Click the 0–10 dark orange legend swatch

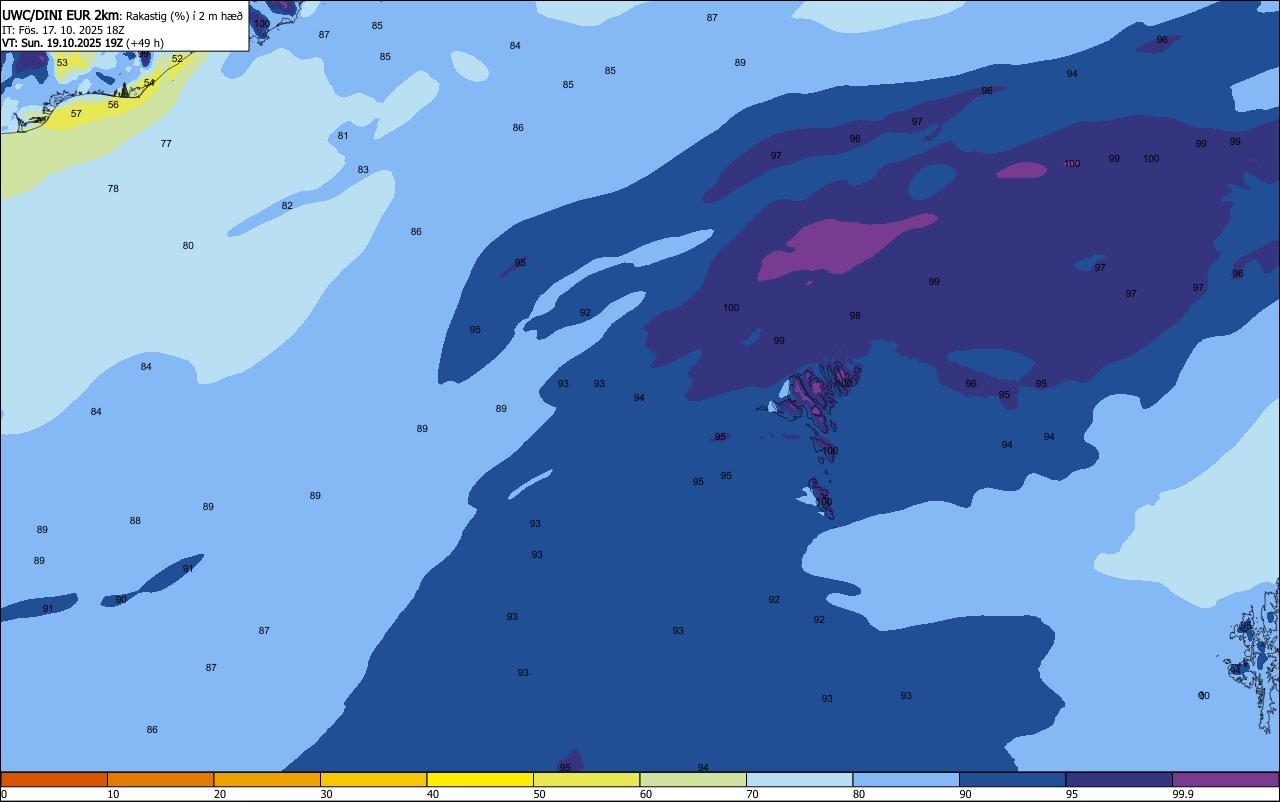54,779
